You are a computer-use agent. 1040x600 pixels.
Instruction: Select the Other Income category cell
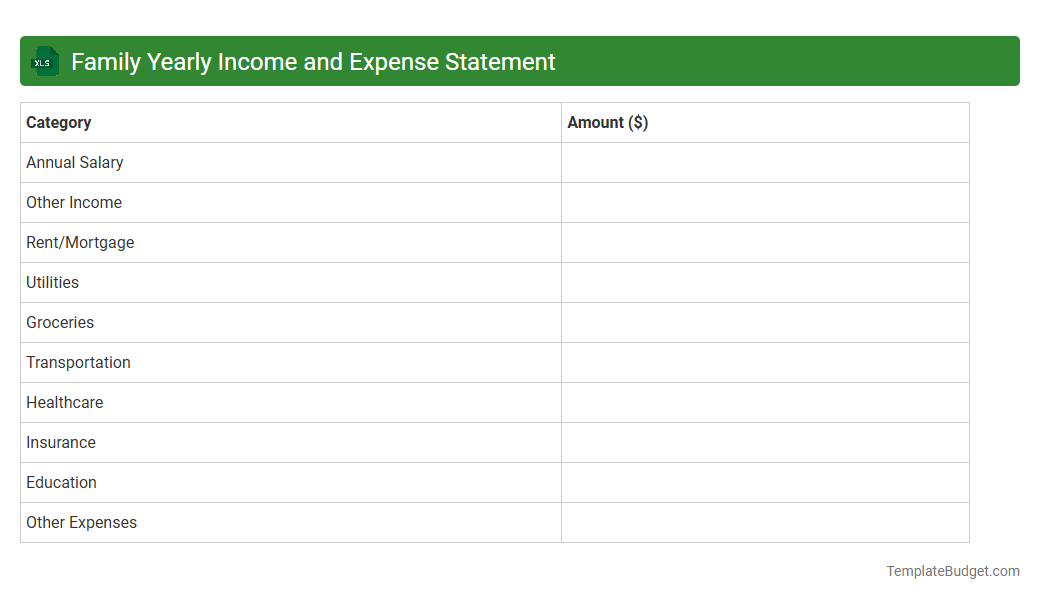[x=74, y=202]
